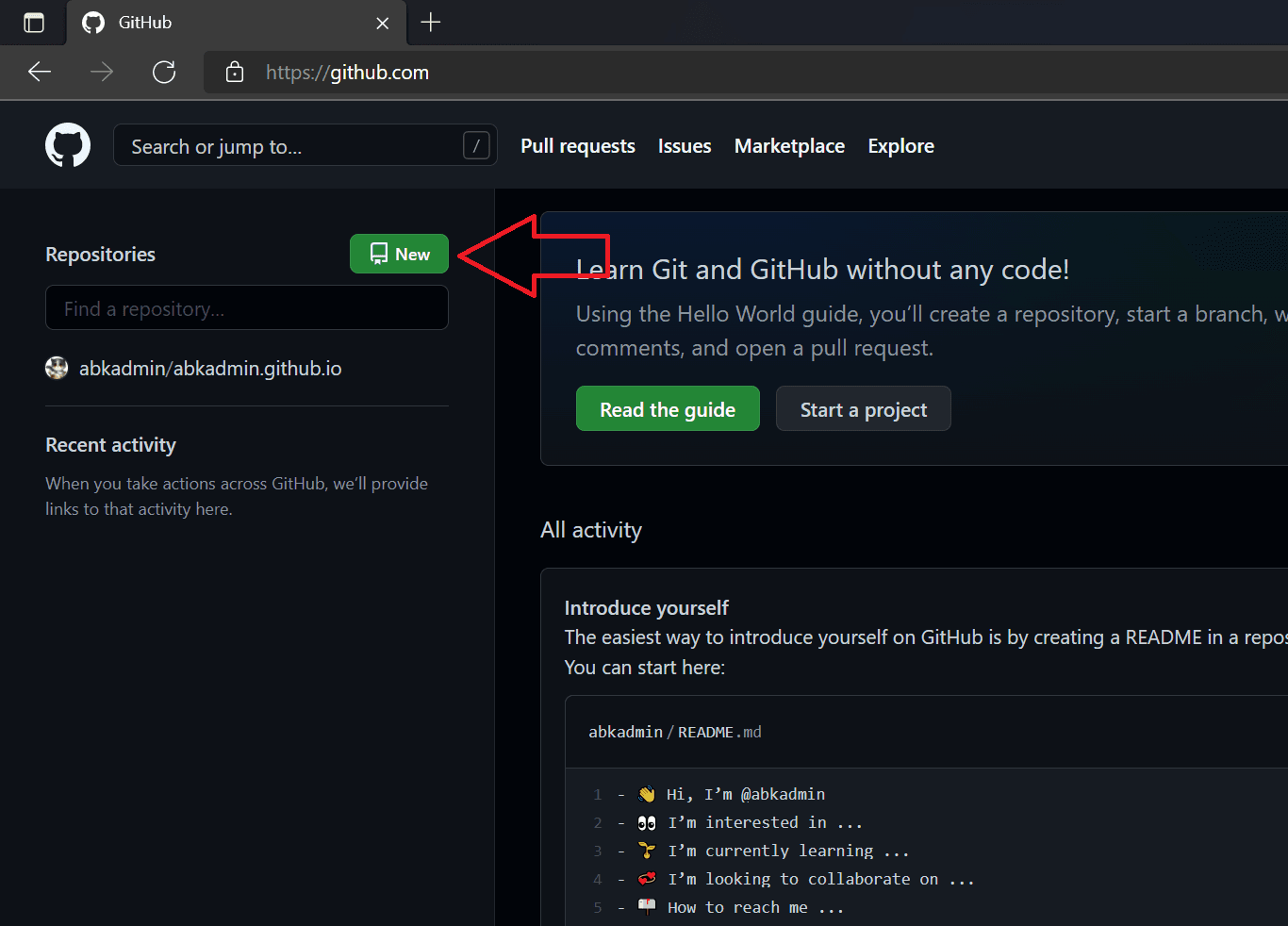This screenshot has height=926, width=1288.
Task: Click the browser forward arrow
Action: pos(102,72)
